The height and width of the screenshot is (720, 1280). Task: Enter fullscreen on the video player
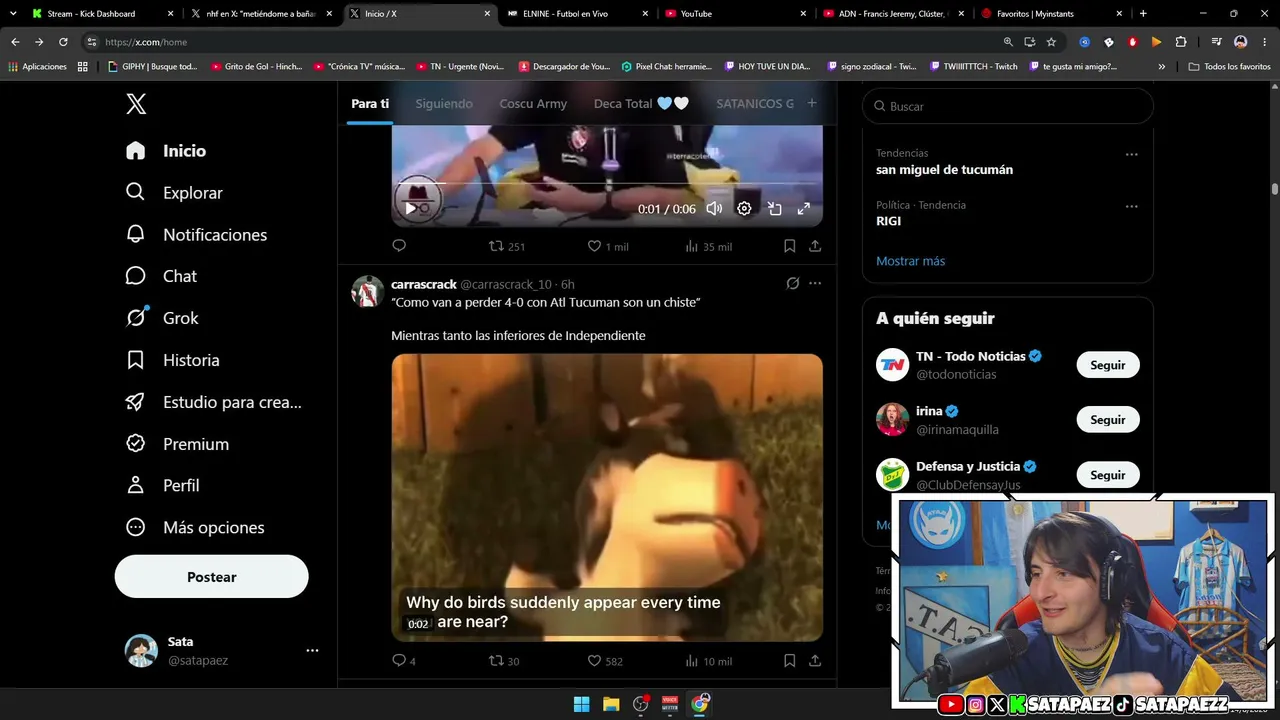803,209
